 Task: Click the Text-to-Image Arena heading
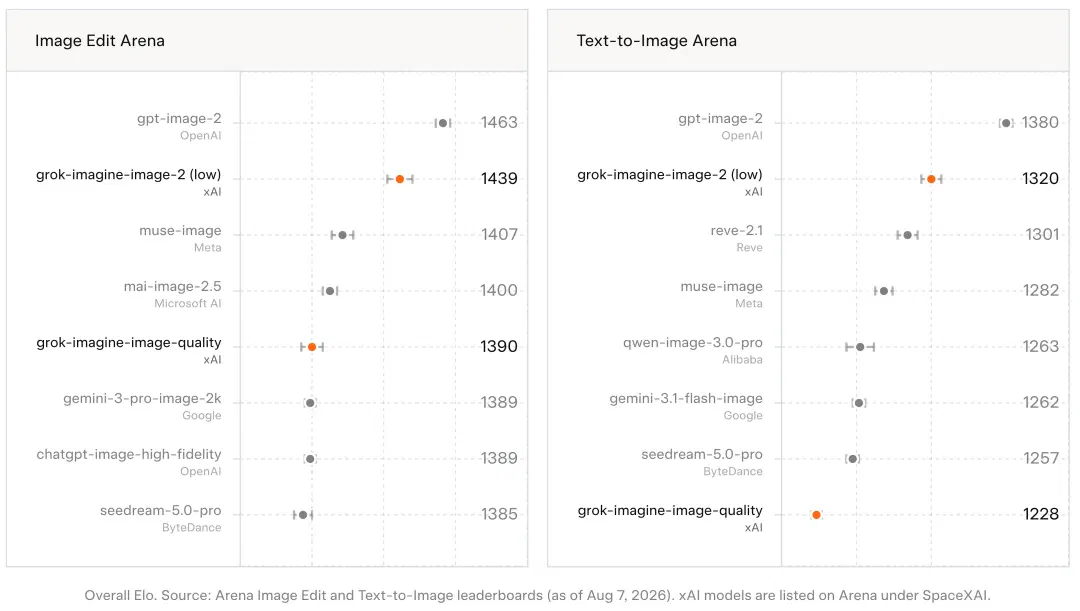[x=656, y=41]
